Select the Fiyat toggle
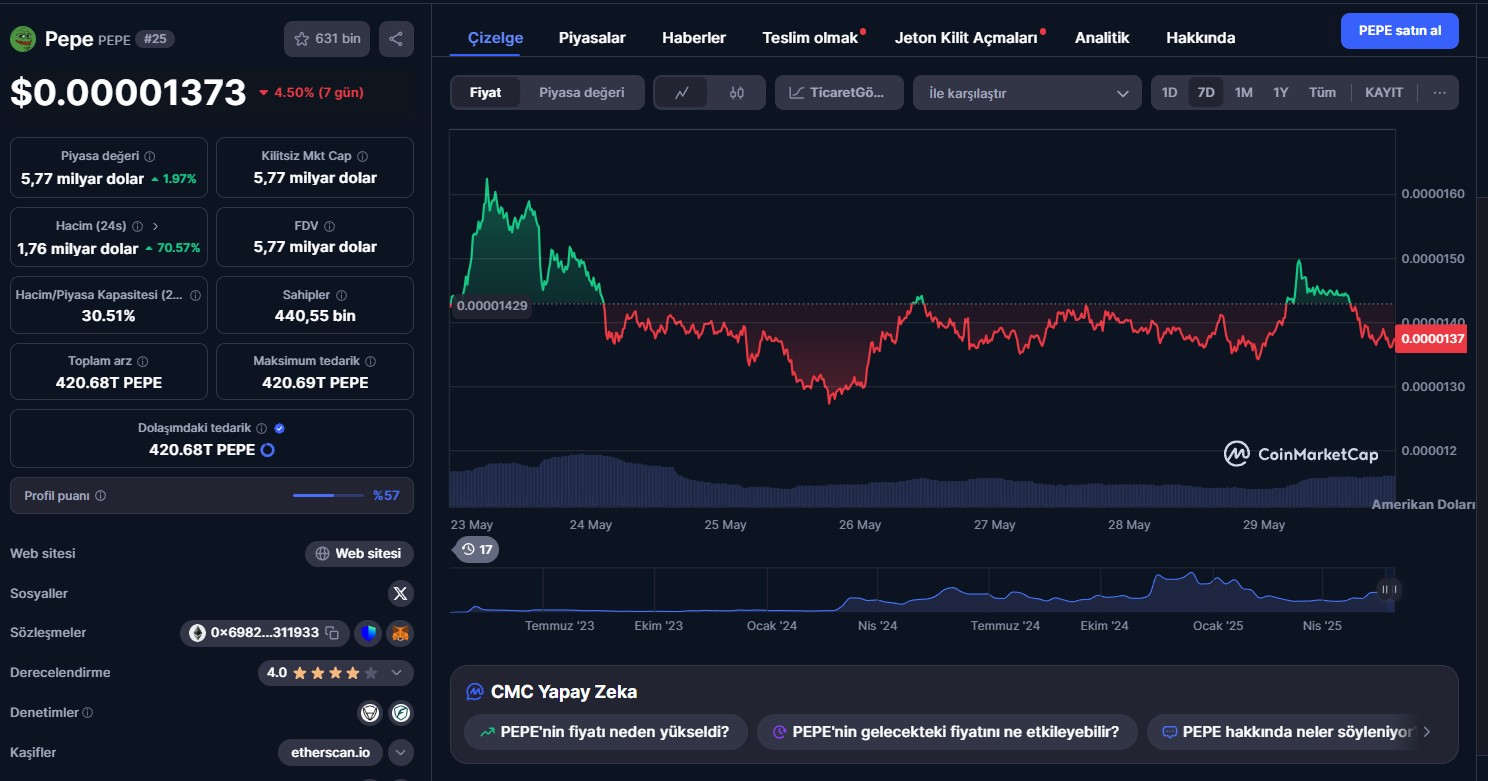 [485, 93]
